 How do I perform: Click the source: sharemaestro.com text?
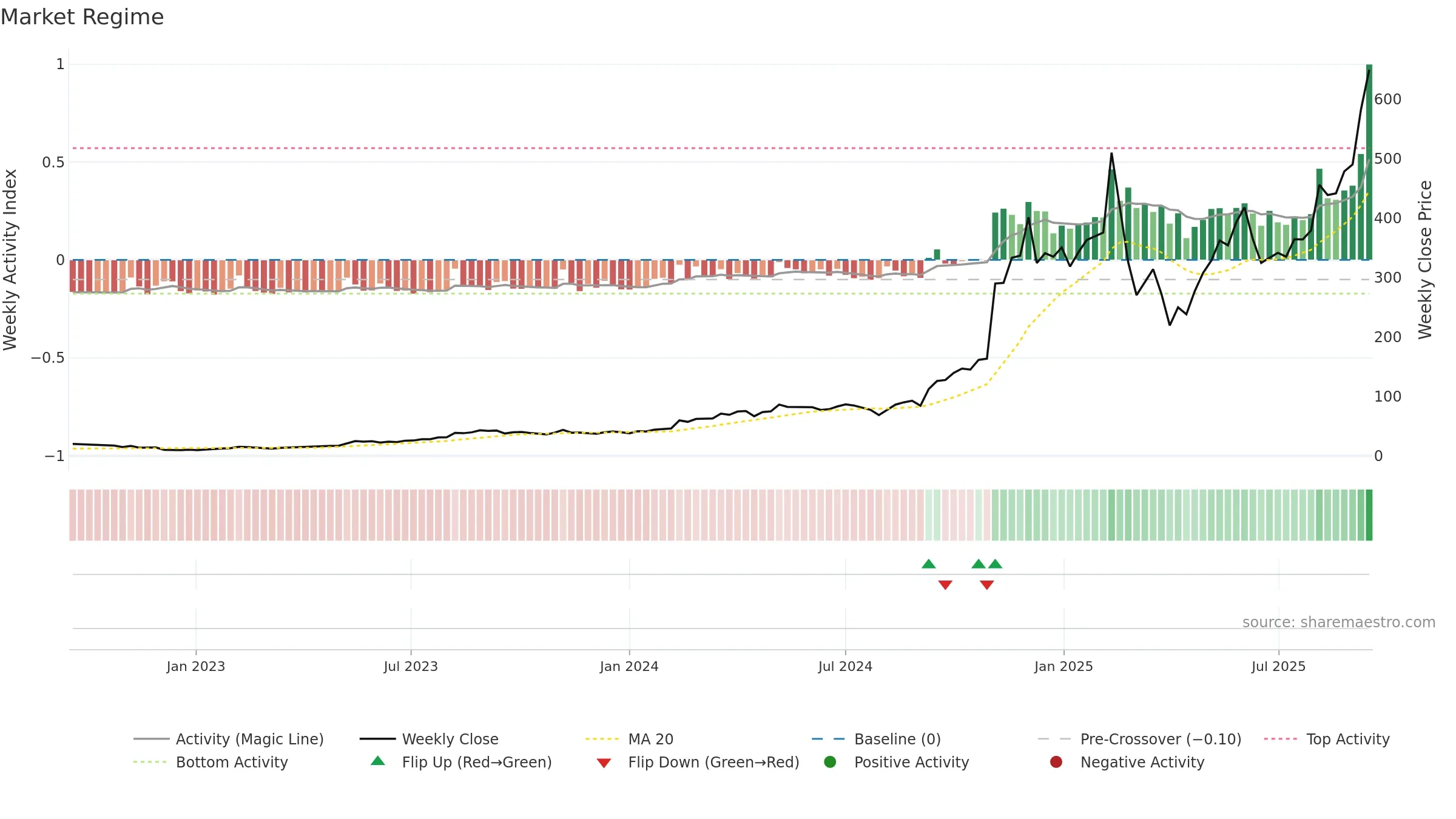tap(1339, 622)
